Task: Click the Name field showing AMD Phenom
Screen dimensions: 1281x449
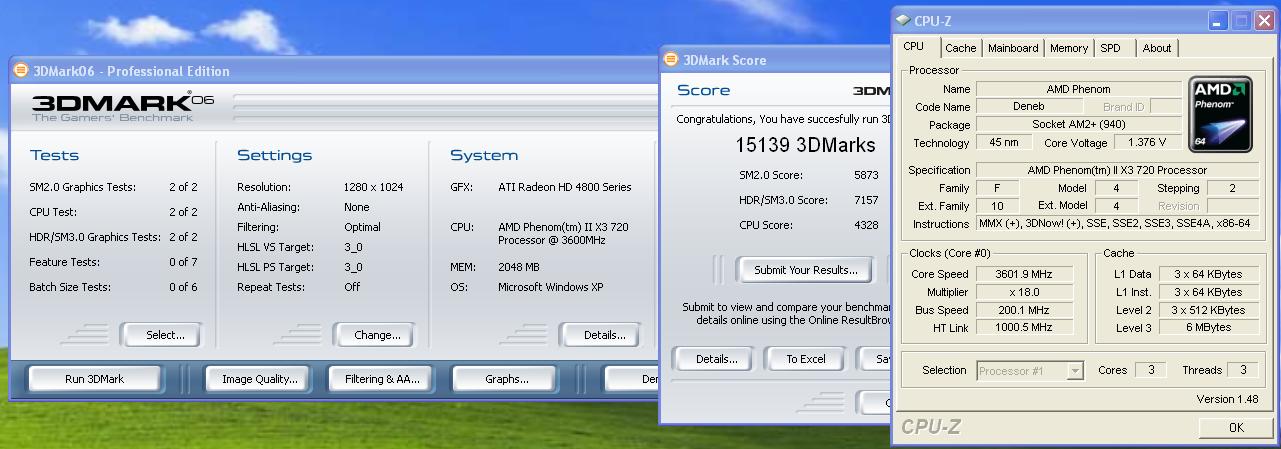Action: 1078,89
